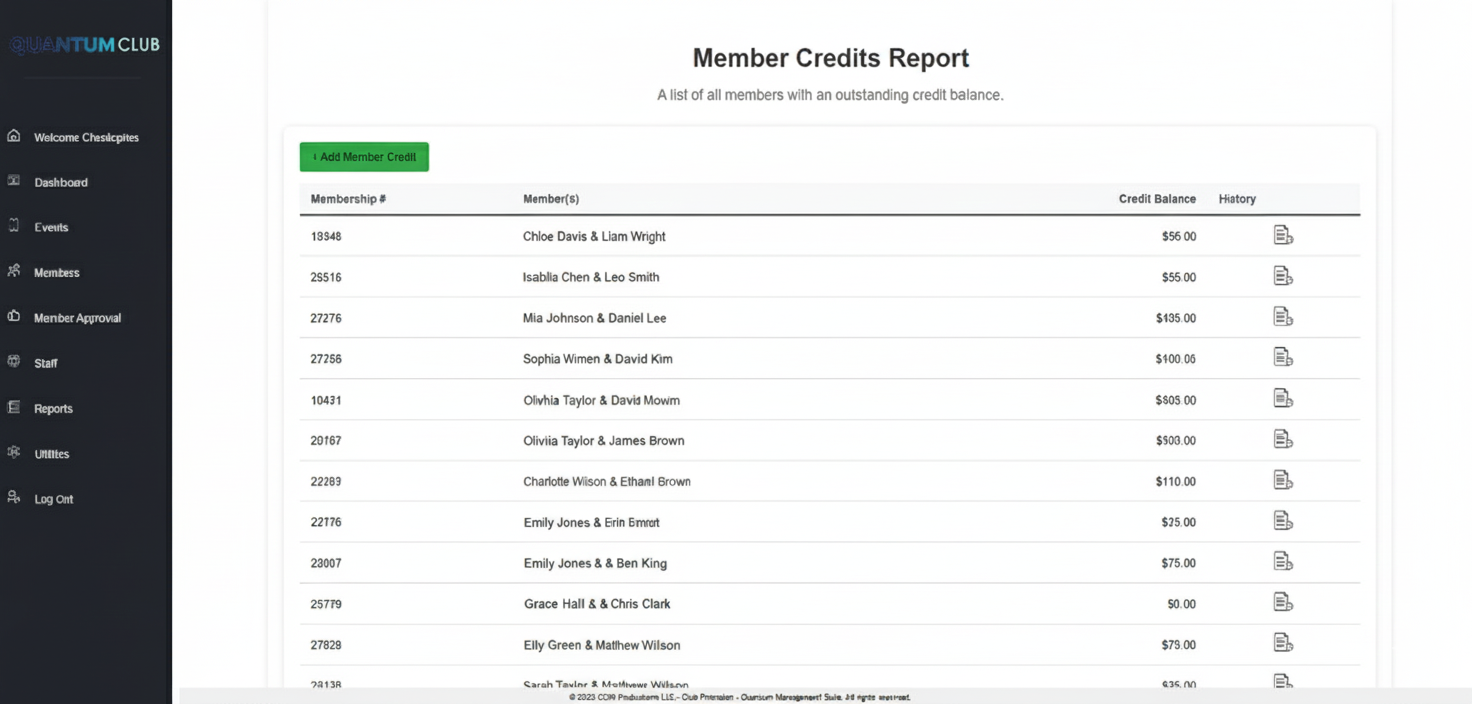This screenshot has height=704, width=1472.
Task: Open the Staff icon in sidebar
Action: (x=14, y=362)
